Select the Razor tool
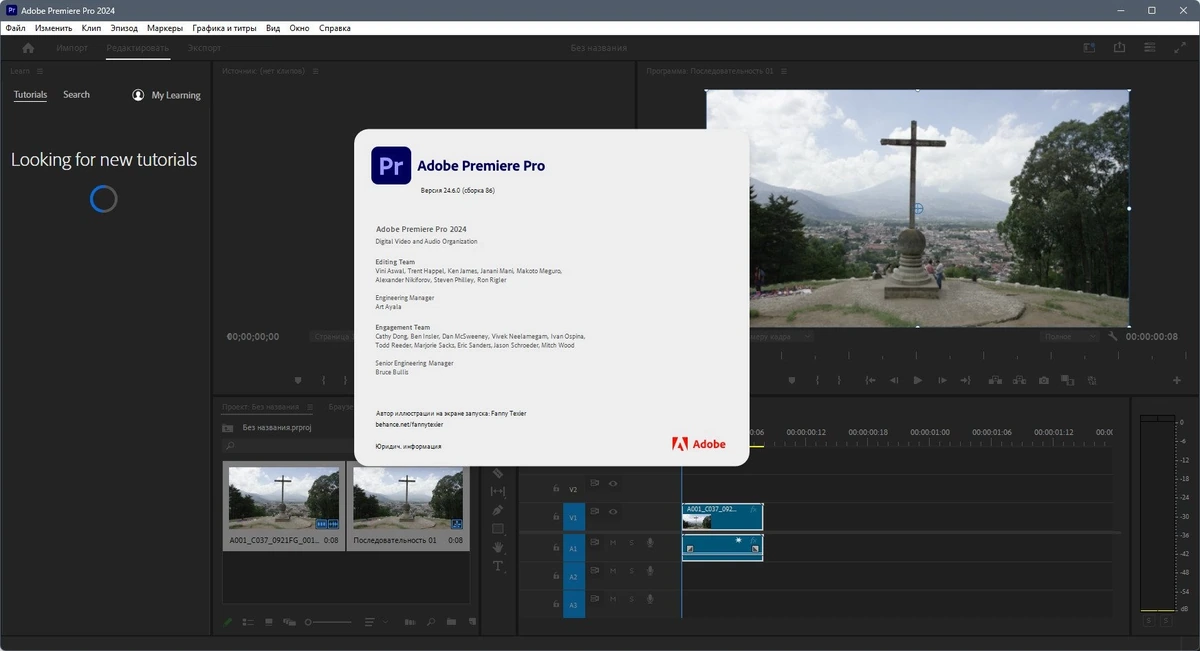 [x=497, y=472]
